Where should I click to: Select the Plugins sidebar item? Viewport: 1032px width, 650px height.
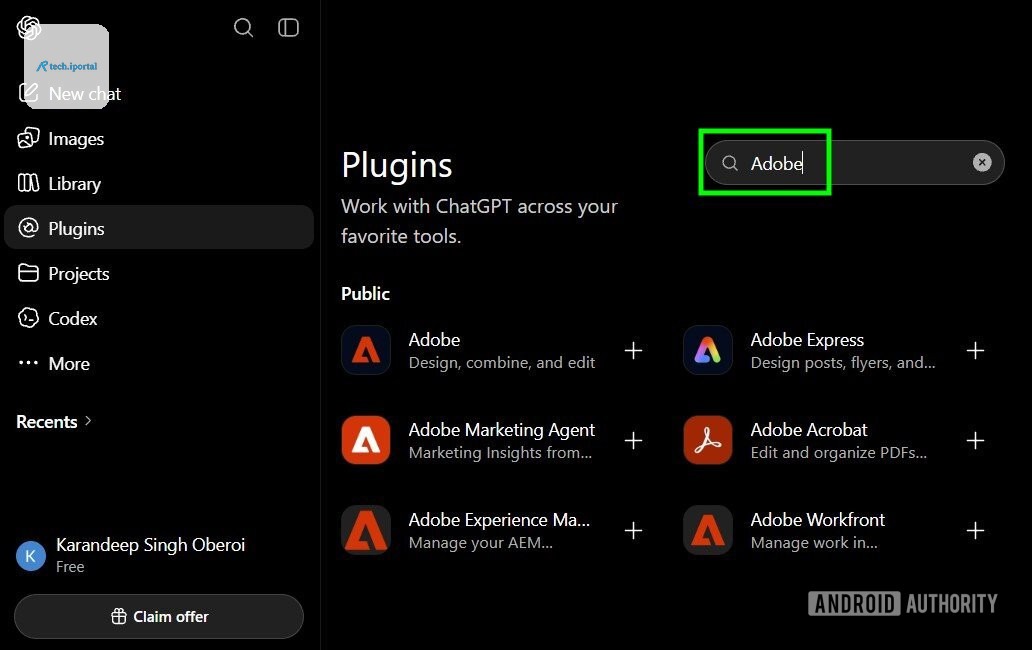159,228
